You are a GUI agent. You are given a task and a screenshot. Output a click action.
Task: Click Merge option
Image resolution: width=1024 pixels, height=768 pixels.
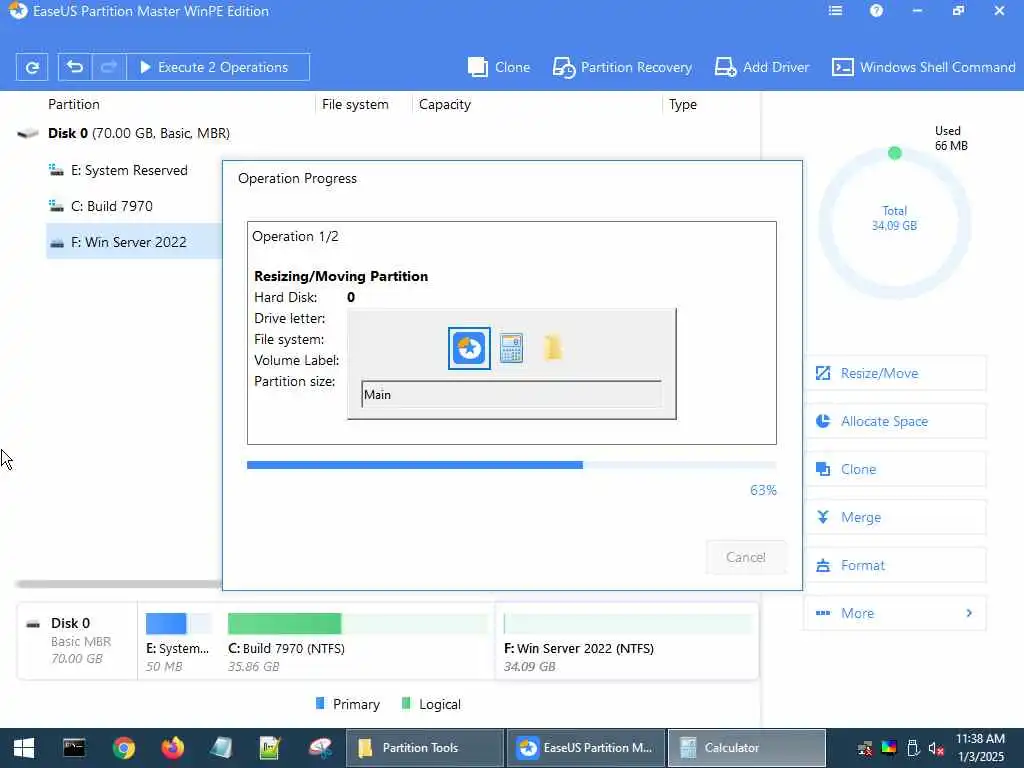[895, 517]
